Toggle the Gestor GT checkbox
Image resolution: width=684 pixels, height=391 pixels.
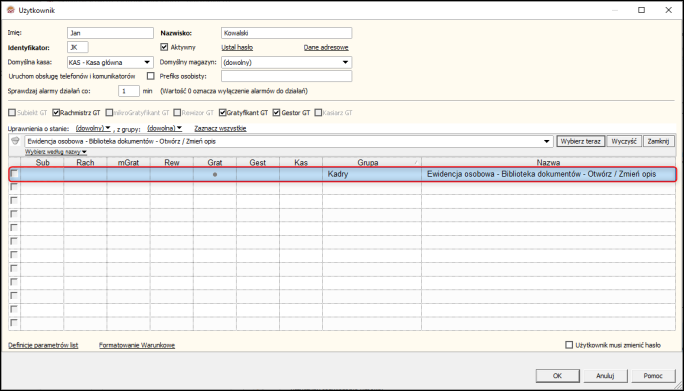276,113
